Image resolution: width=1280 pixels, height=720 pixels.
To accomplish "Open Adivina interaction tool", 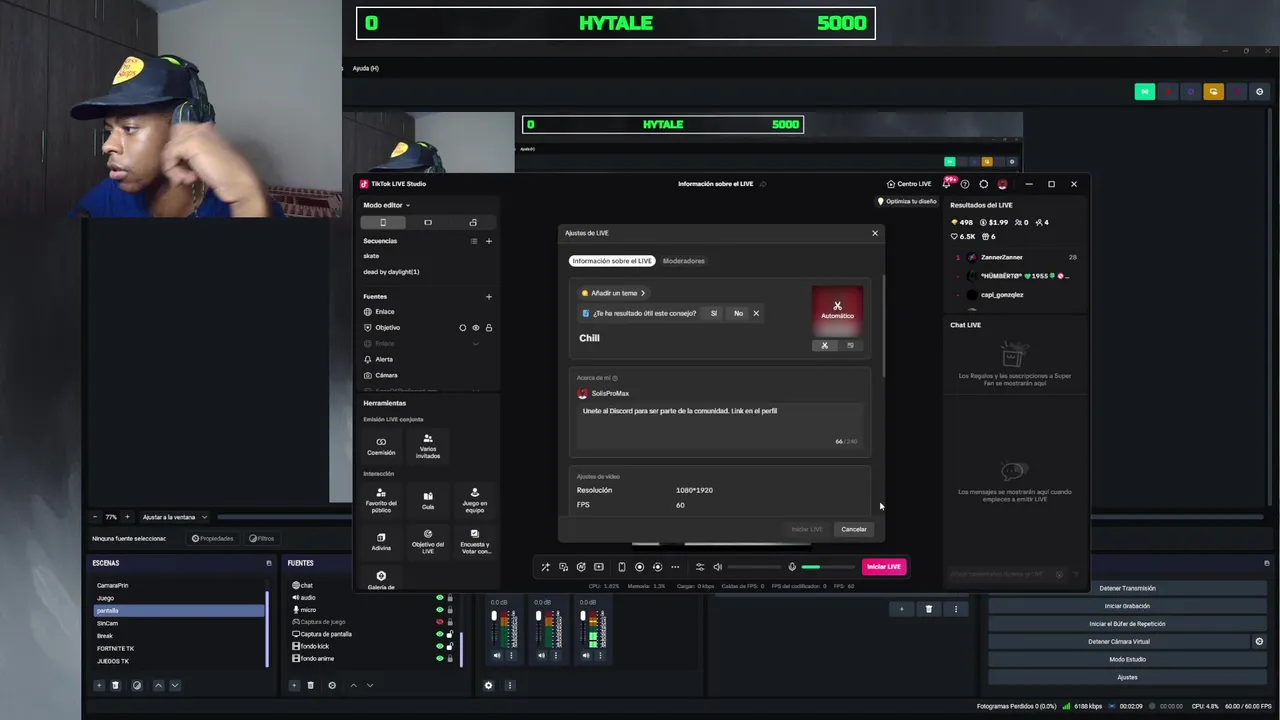I will (381, 542).
